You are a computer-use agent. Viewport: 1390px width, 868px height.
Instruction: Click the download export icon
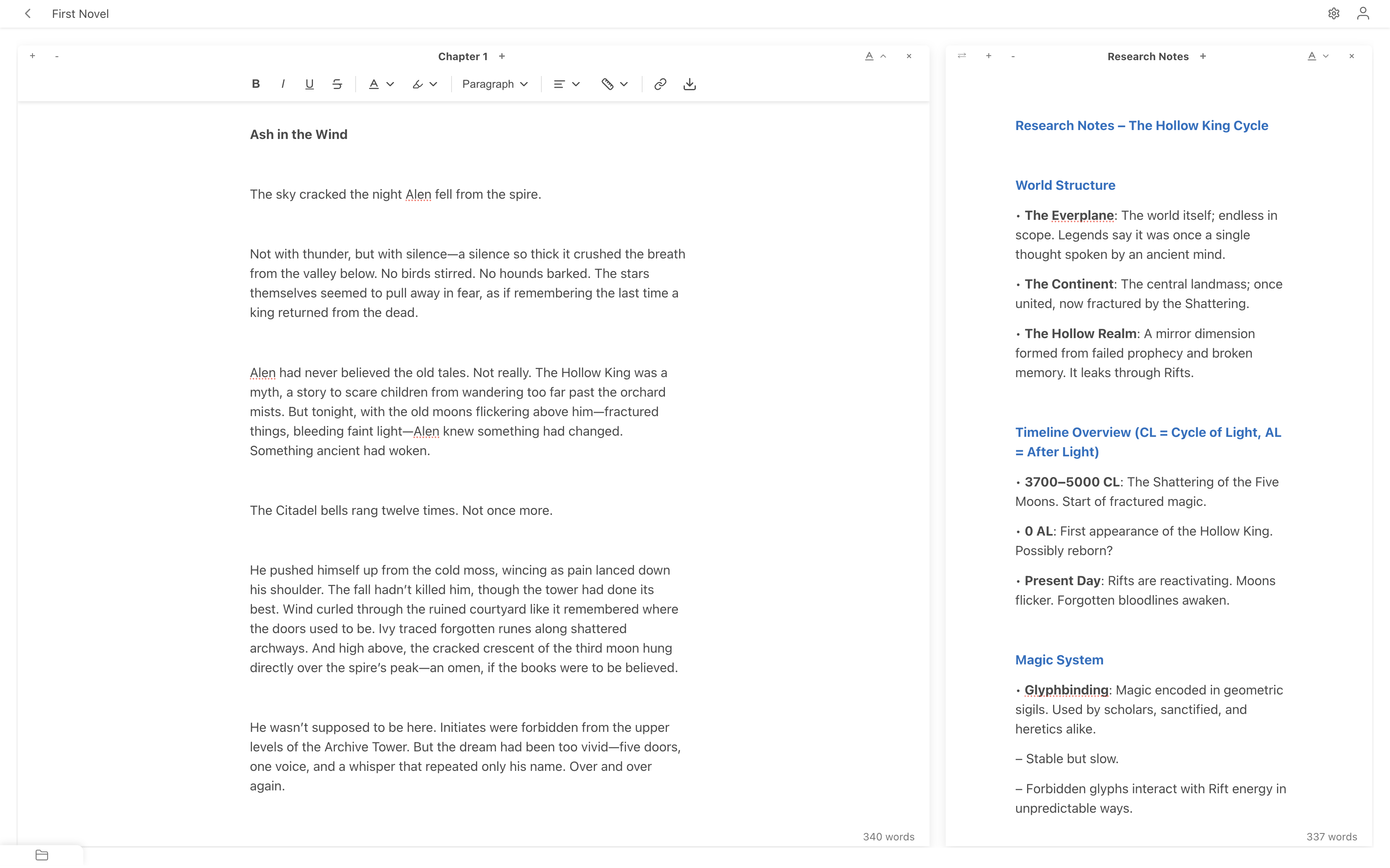coord(690,84)
